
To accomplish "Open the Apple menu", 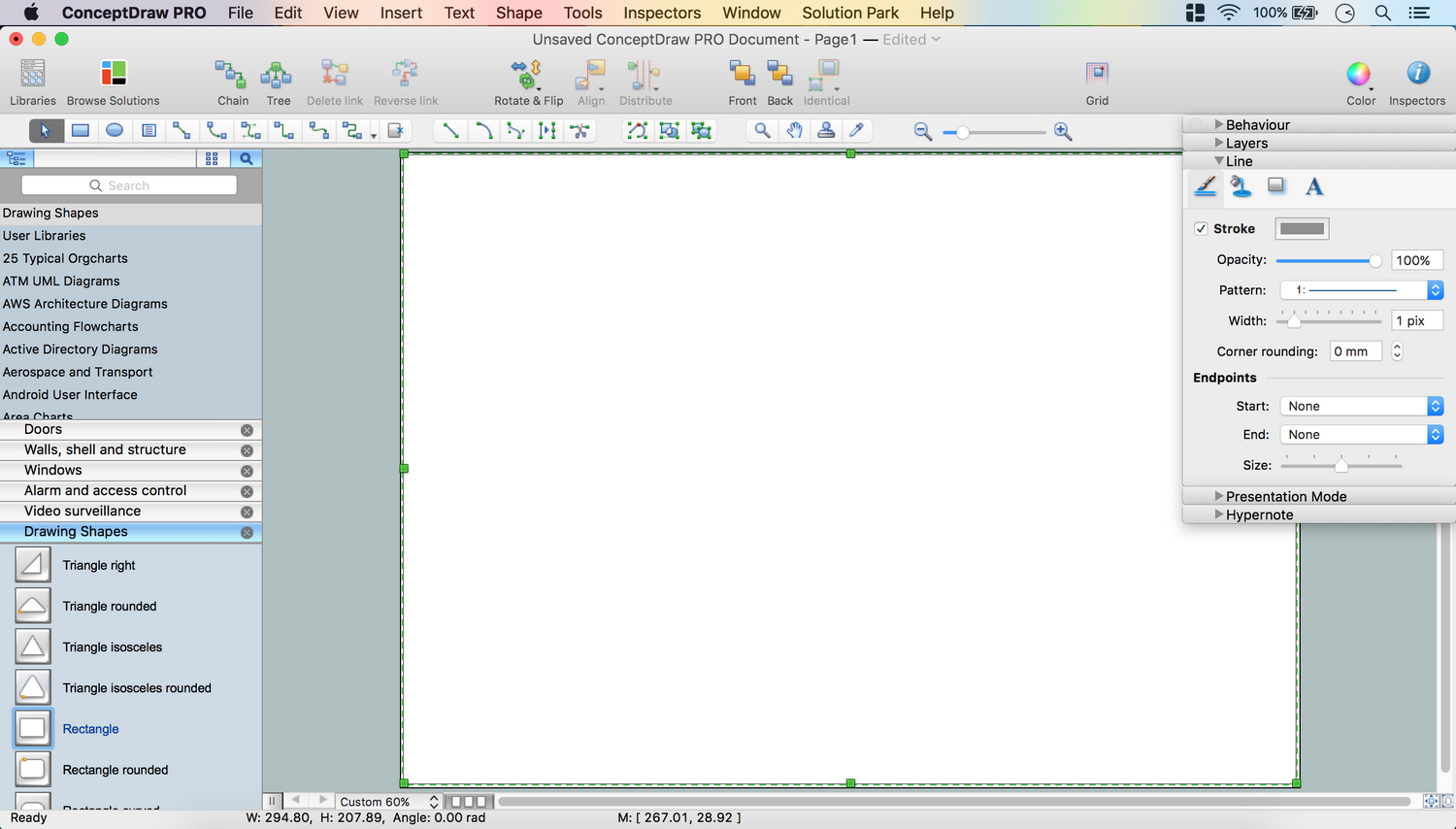I will [31, 13].
